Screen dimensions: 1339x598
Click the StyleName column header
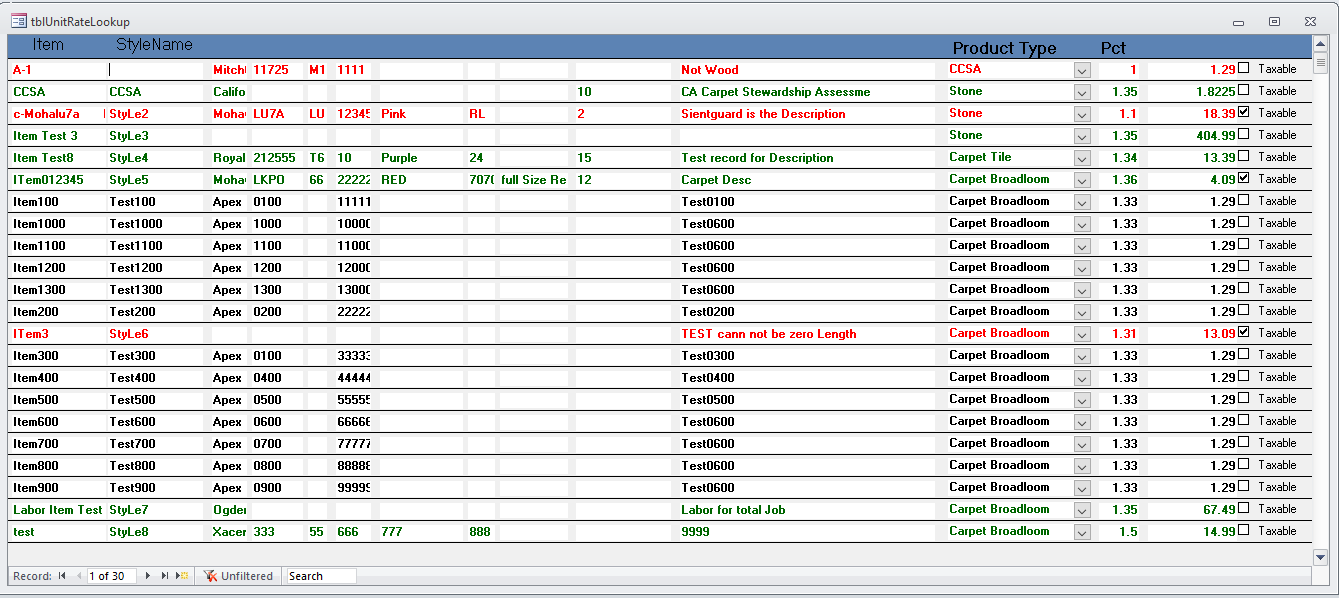click(x=154, y=45)
